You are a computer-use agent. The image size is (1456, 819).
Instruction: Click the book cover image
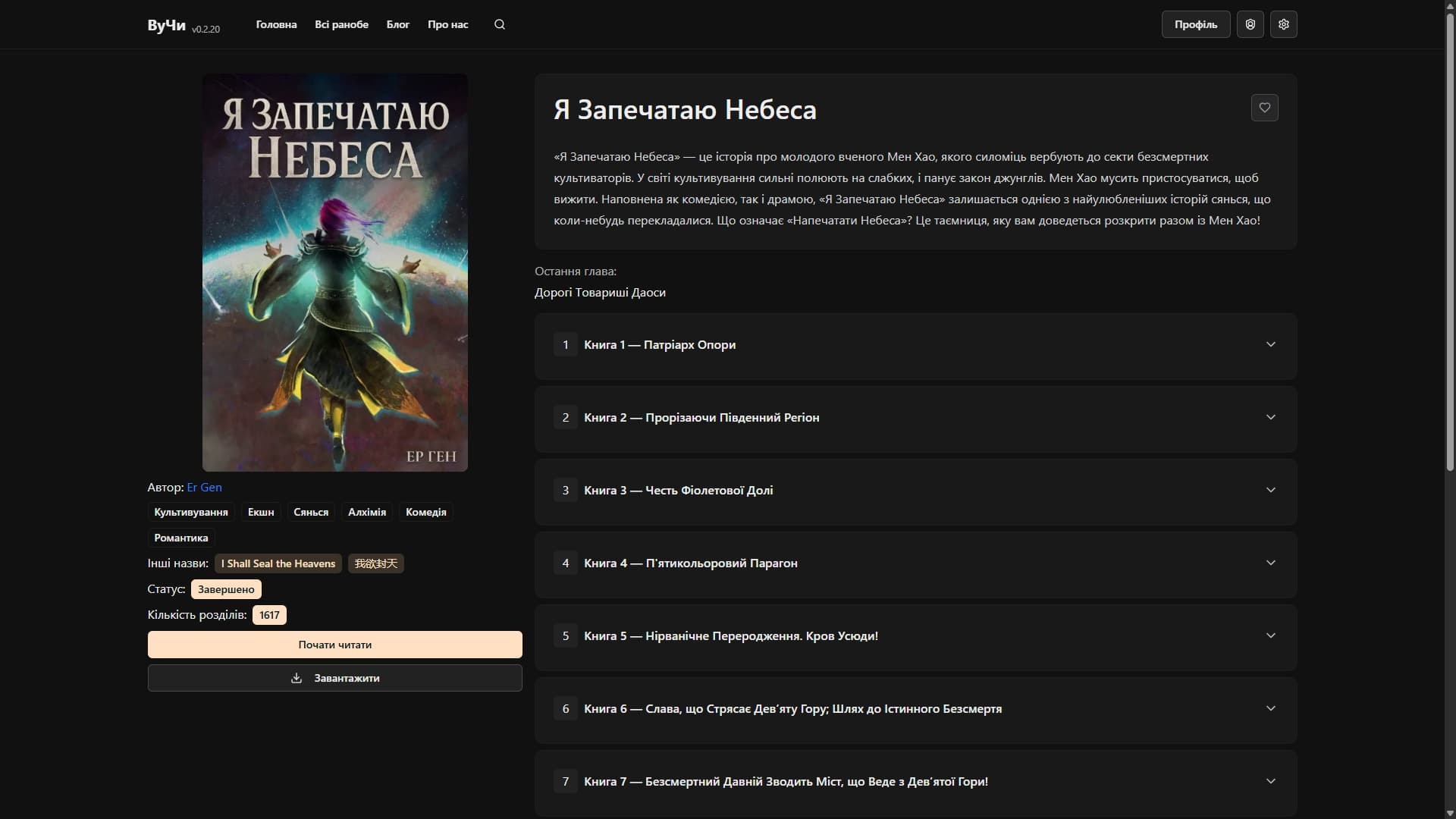pos(335,272)
